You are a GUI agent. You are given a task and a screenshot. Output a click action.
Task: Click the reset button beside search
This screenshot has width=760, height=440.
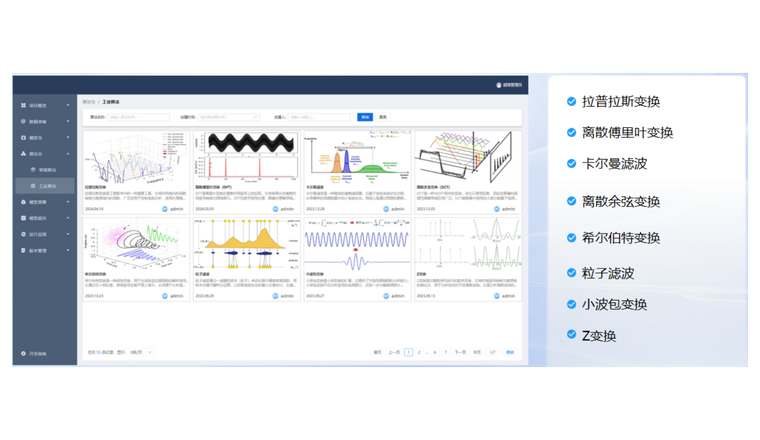point(383,117)
